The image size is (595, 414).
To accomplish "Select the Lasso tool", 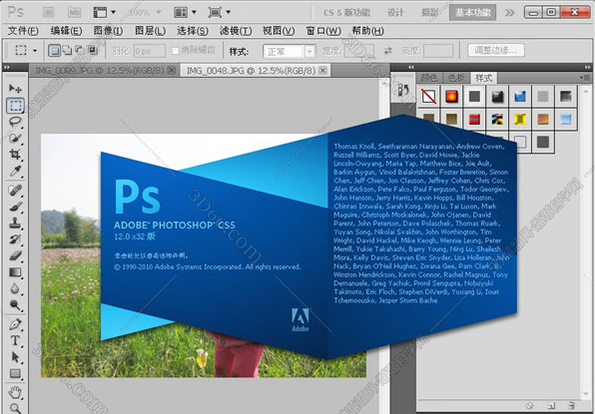I will click(15, 122).
